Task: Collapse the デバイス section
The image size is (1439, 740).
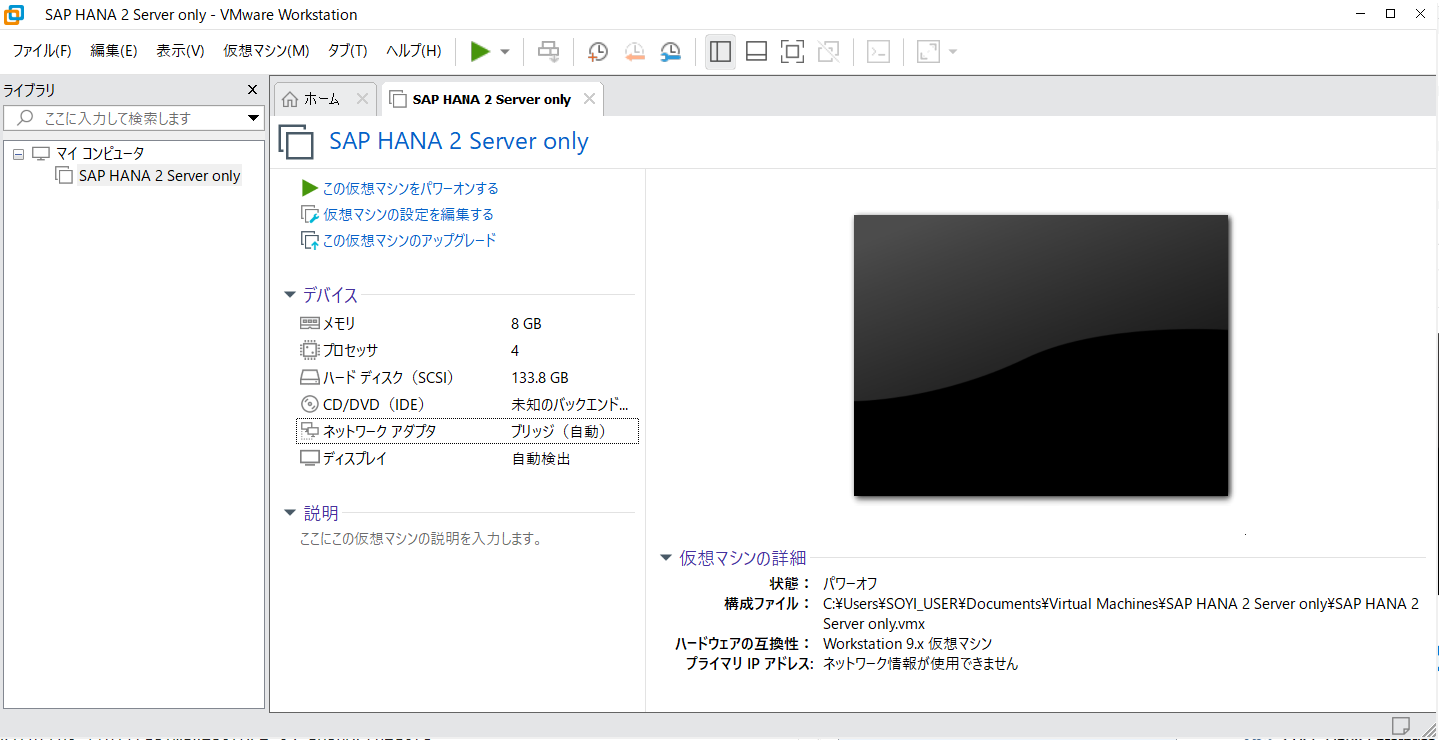Action: pos(290,295)
